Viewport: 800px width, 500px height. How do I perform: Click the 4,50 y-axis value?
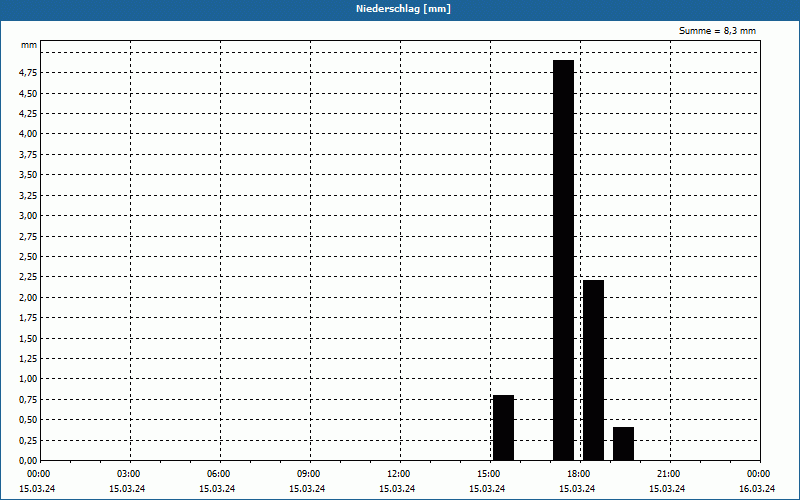pyautogui.click(x=28, y=93)
